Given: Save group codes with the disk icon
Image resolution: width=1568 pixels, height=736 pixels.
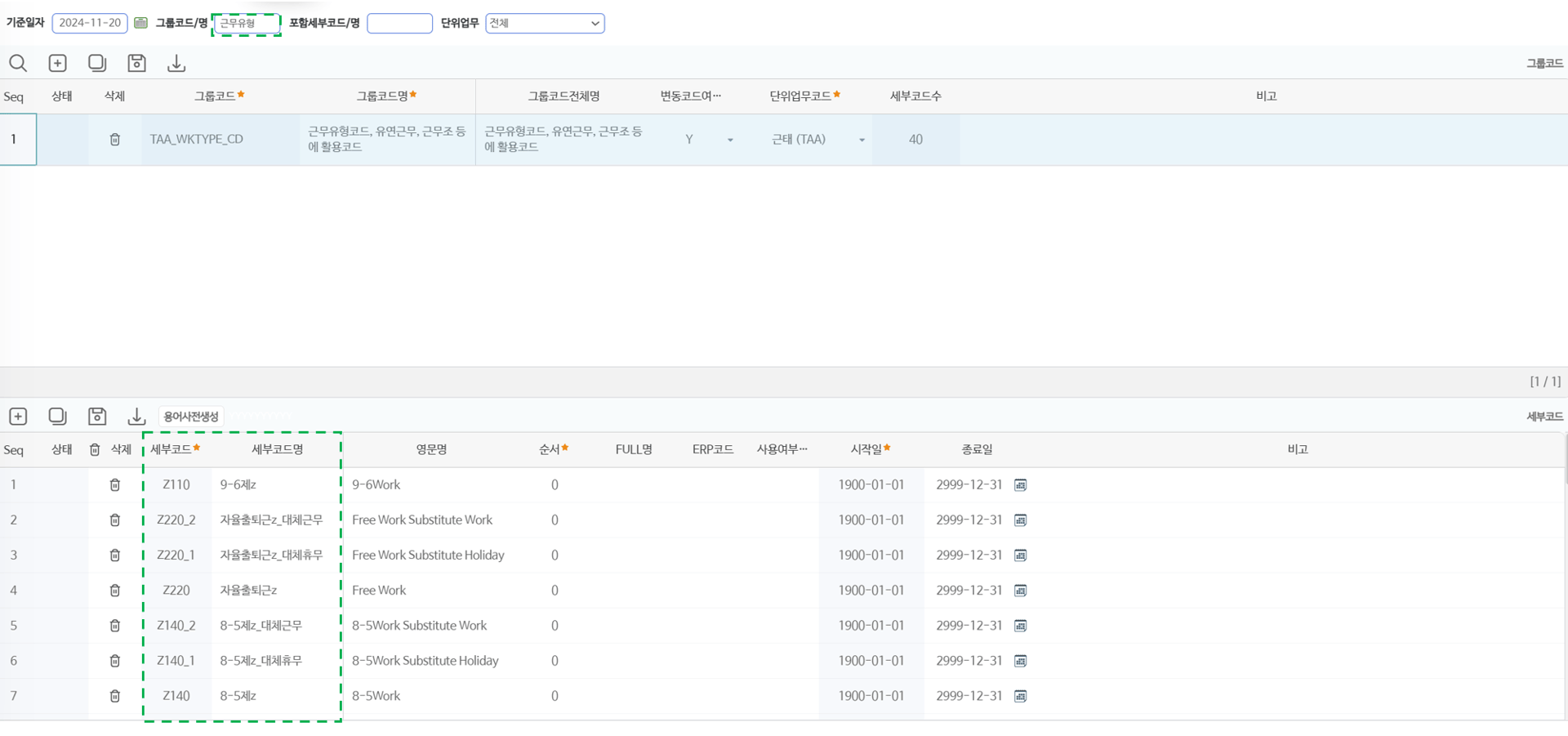Looking at the screenshot, I should 136,63.
